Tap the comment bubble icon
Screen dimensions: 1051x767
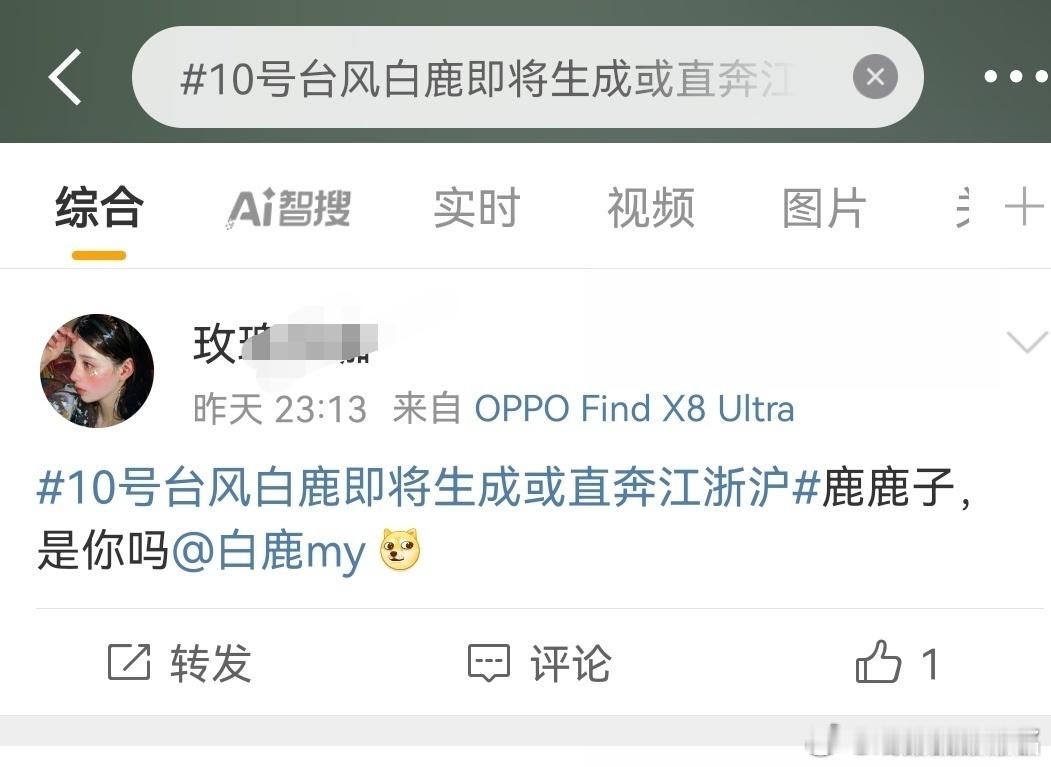(x=489, y=663)
